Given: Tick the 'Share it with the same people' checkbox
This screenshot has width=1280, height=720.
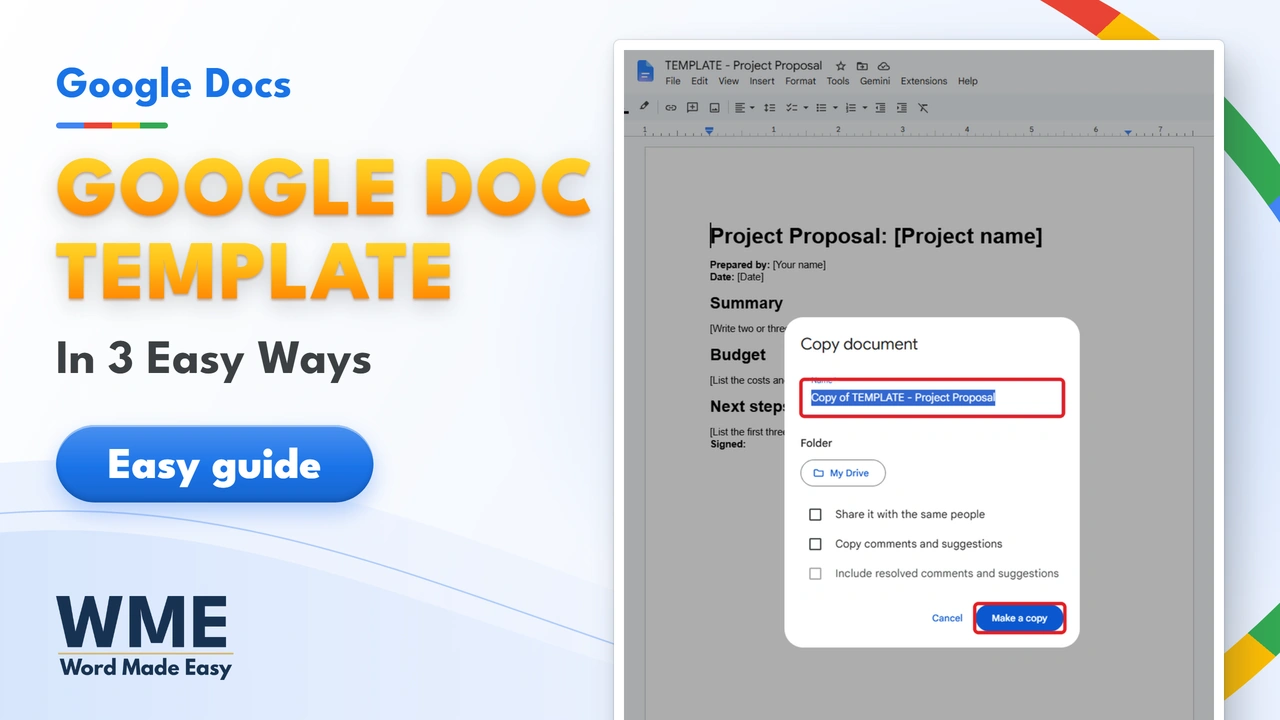Looking at the screenshot, I should tap(815, 514).
